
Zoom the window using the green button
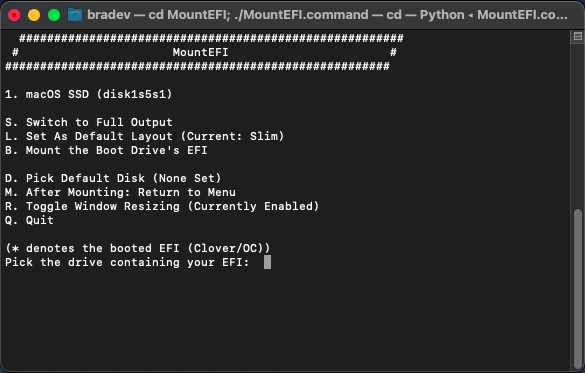[54, 15]
